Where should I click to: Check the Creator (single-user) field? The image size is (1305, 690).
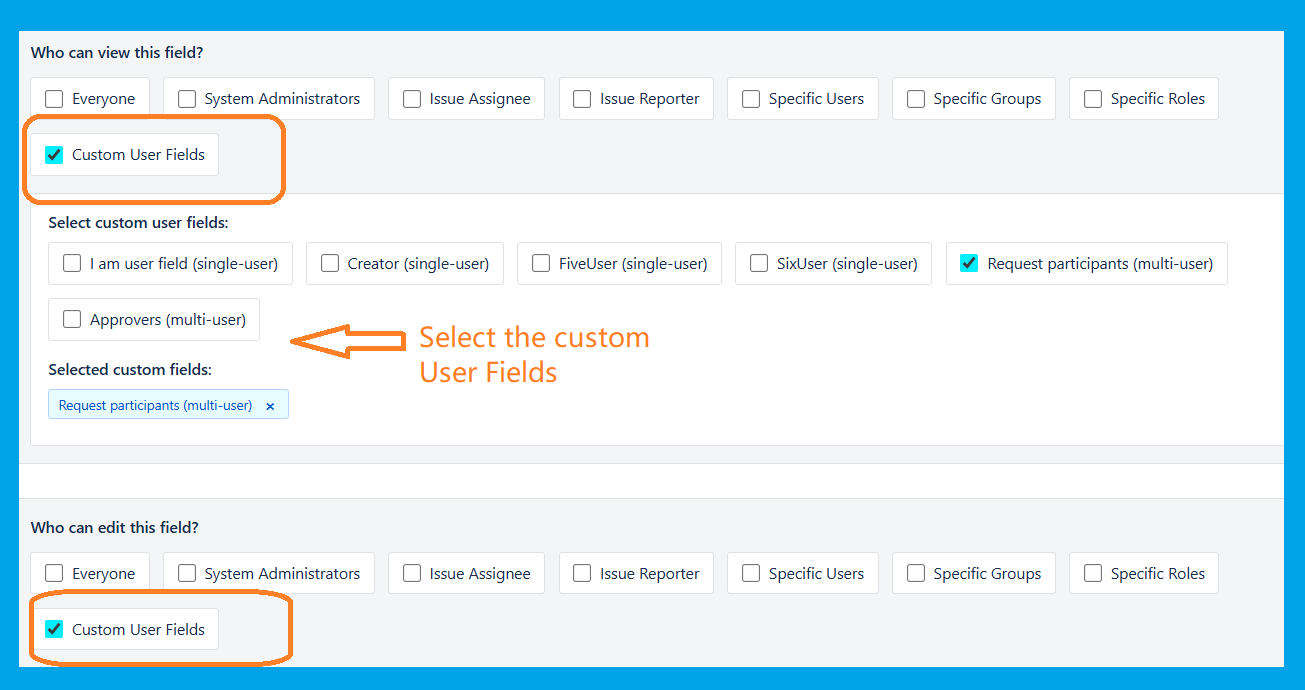pyautogui.click(x=330, y=264)
